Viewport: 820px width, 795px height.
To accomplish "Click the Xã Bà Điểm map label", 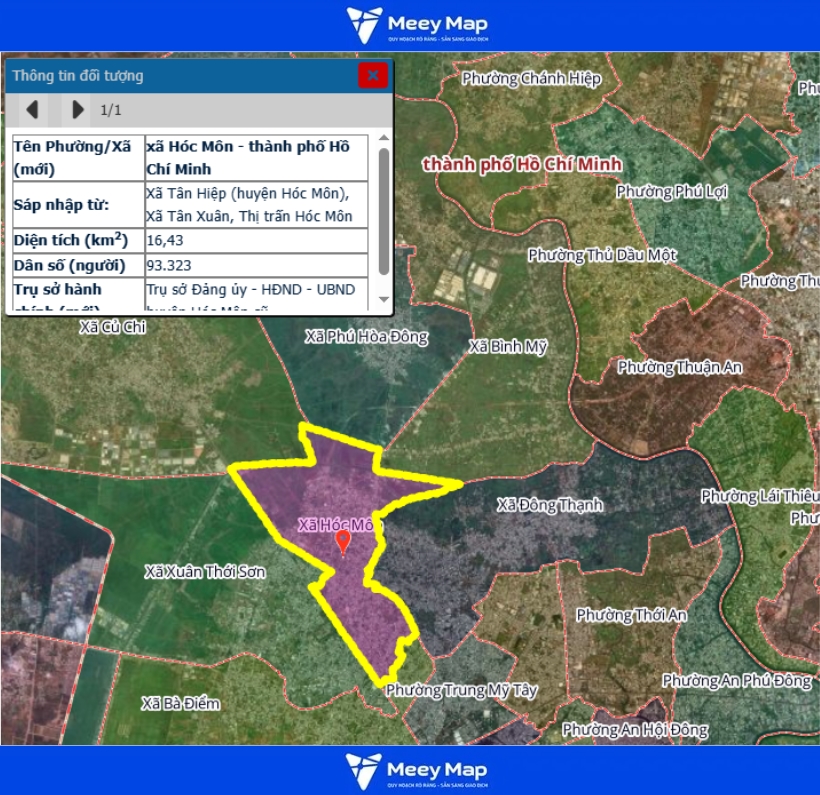I will (x=180, y=703).
